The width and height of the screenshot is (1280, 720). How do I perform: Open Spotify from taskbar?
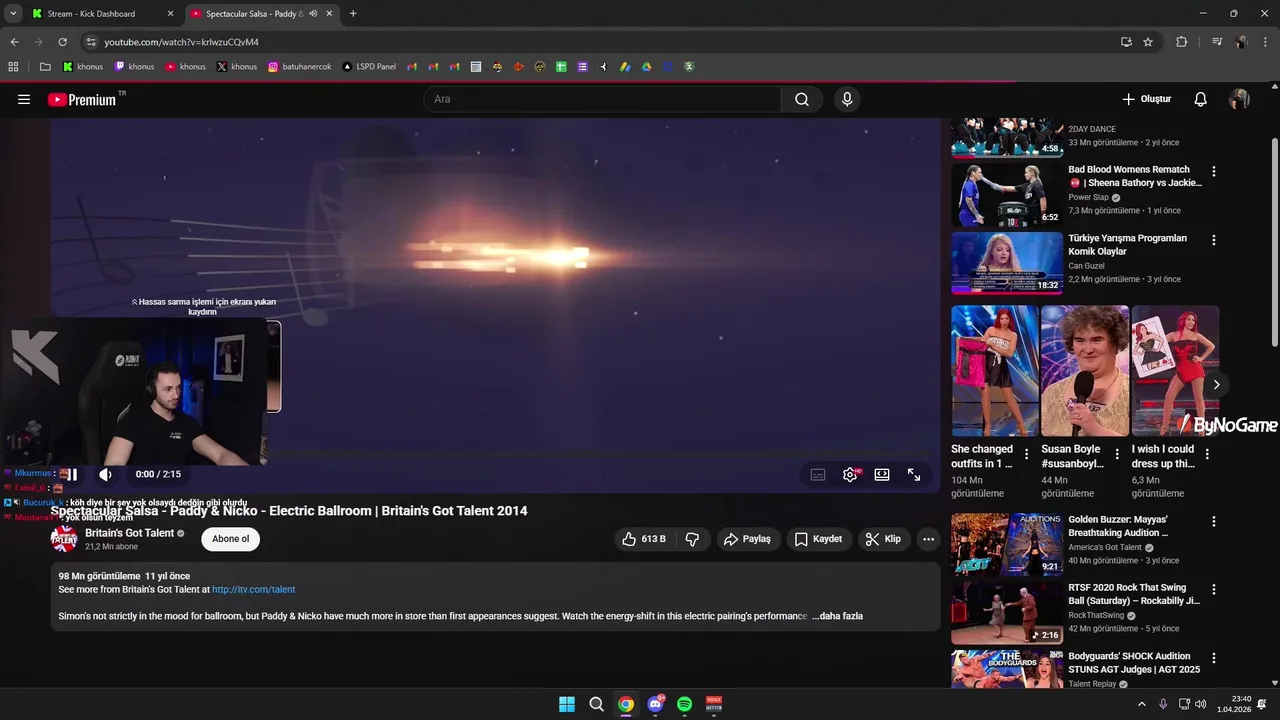(x=684, y=704)
